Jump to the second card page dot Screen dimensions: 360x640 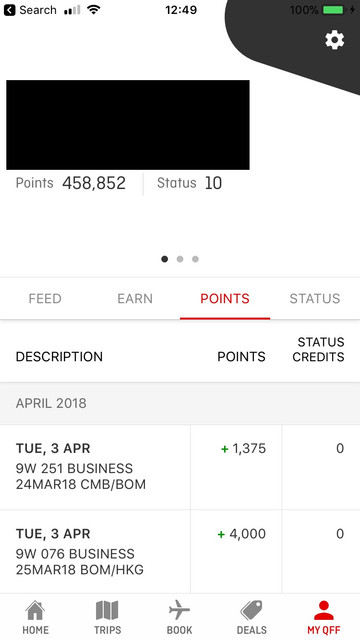pyautogui.click(x=180, y=259)
